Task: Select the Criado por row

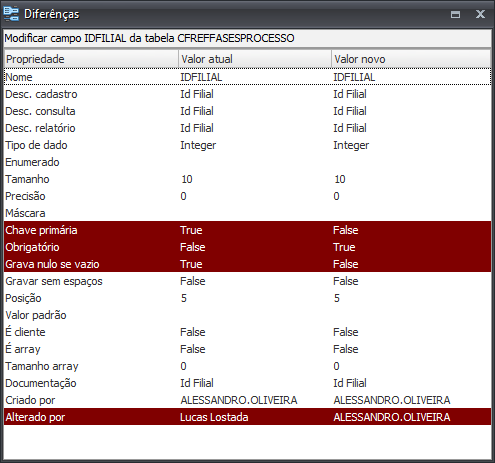Action: click(247, 400)
